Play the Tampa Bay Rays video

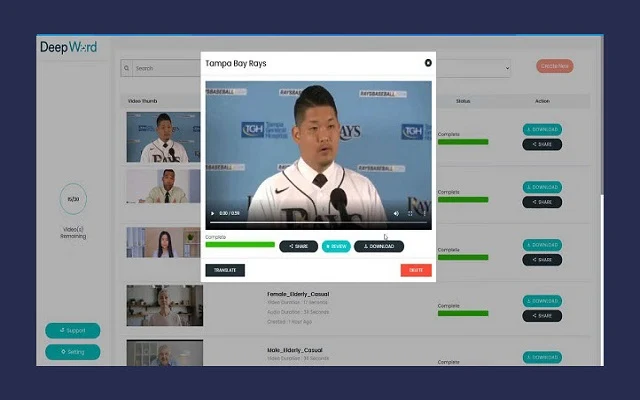(x=212, y=213)
